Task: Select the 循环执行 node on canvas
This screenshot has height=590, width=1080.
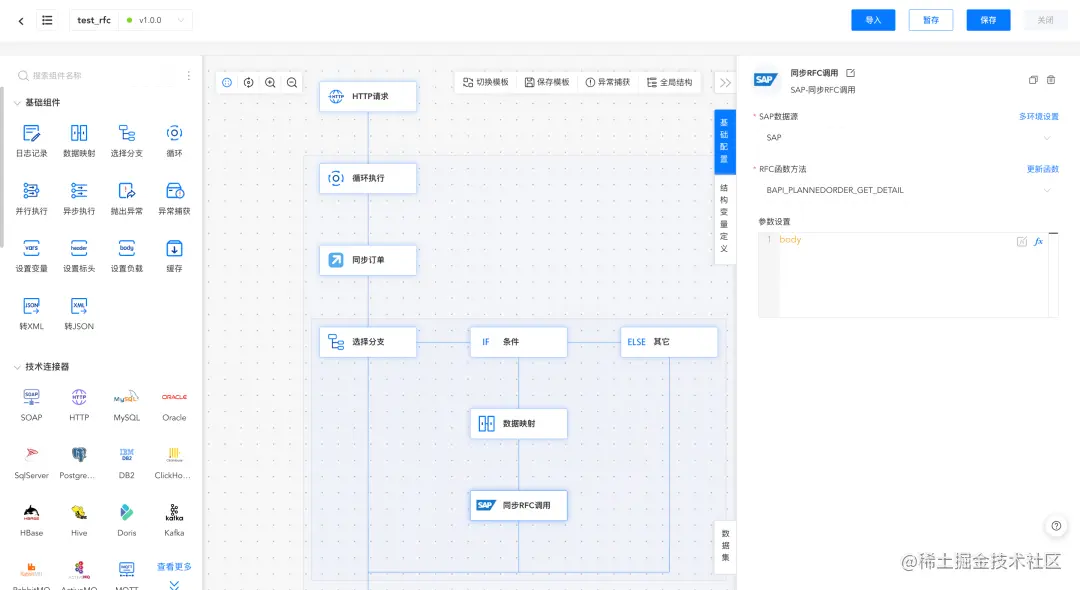Action: 368,178
